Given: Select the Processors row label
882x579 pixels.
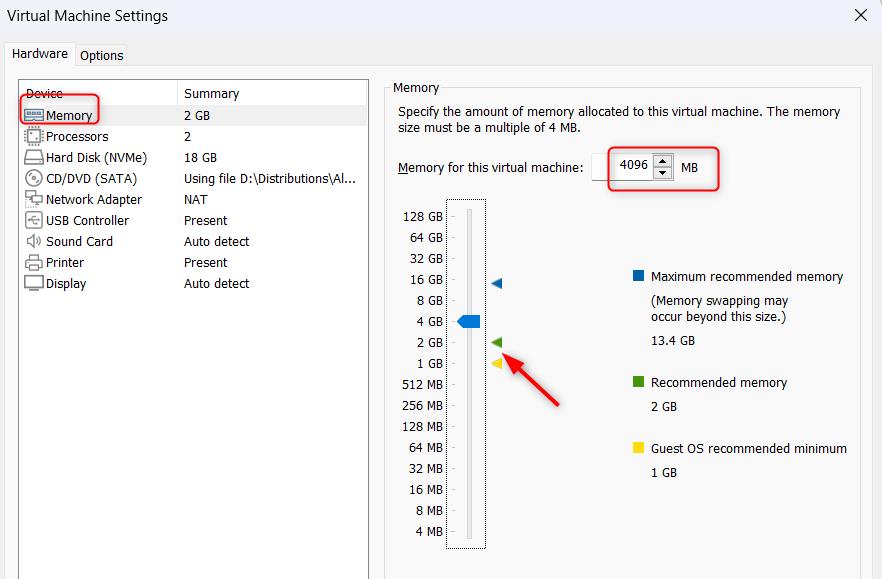Looking at the screenshot, I should 77,137.
